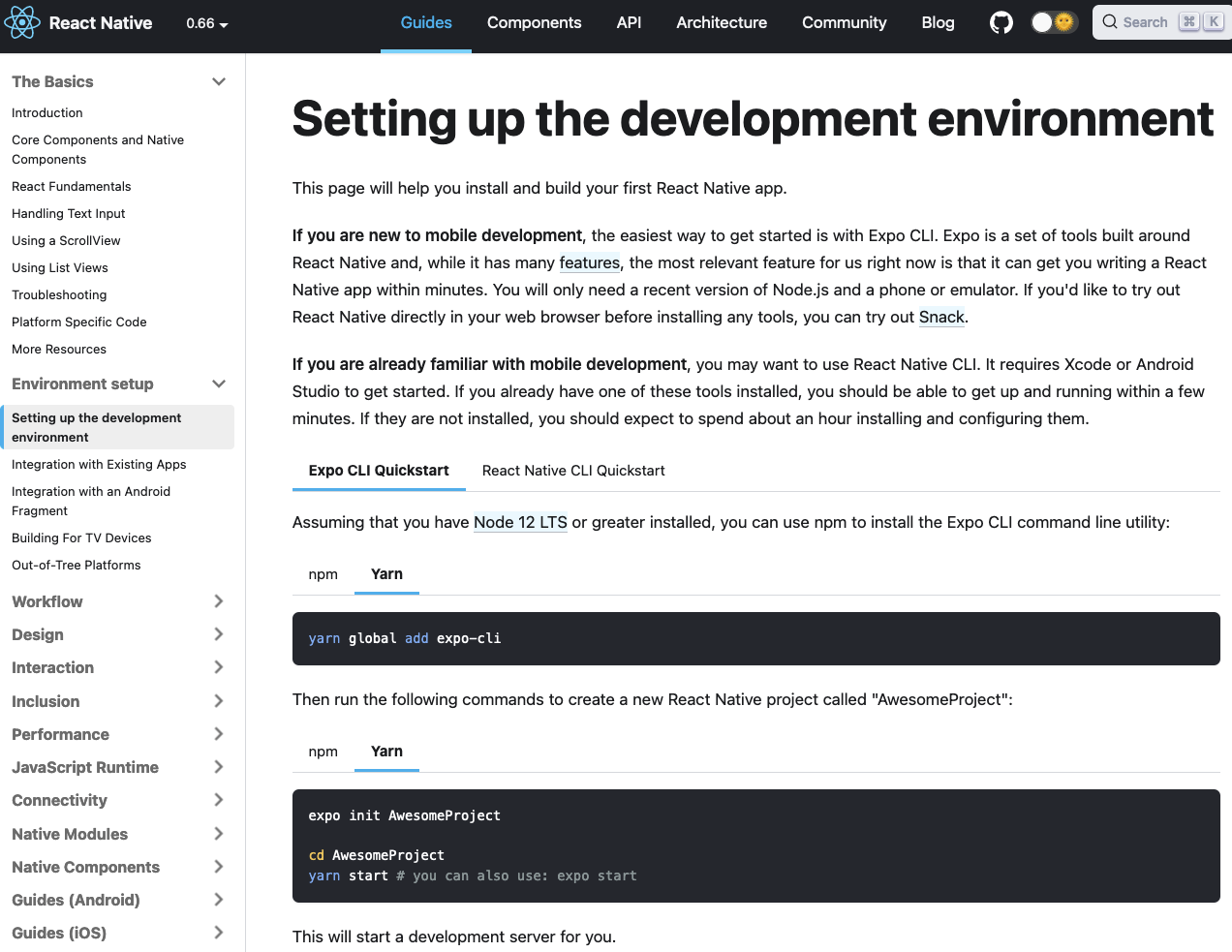This screenshot has width=1232, height=952.
Task: Open the GitHub repository icon
Action: (1001, 22)
